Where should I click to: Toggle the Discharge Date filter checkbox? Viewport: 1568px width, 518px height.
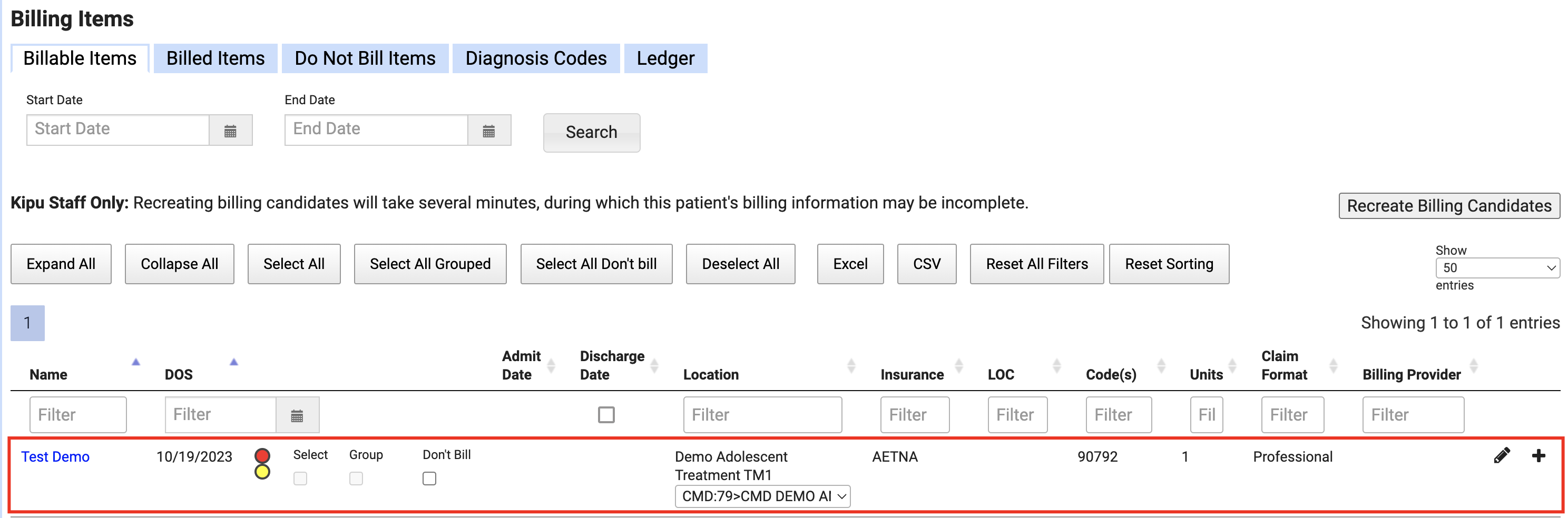click(606, 415)
